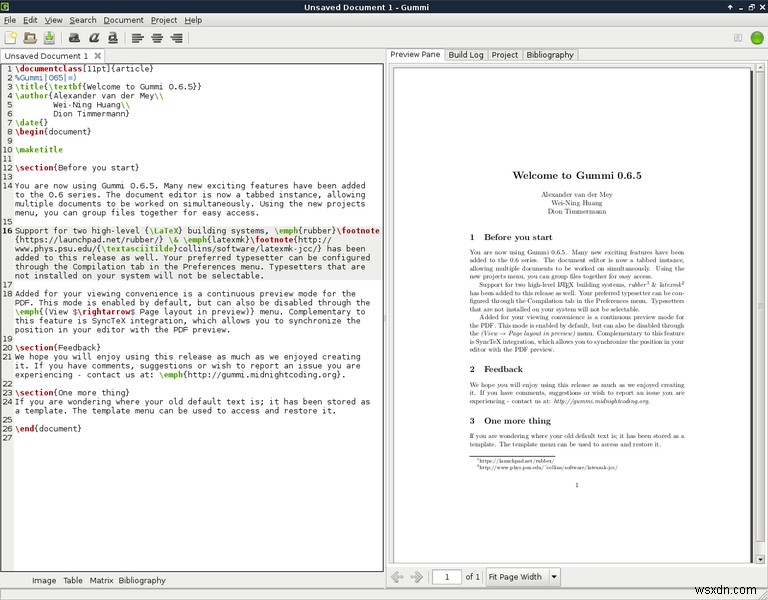Click '2 Feedback' heading in the preview
Screen dimensions: 768x600
(x=496, y=369)
